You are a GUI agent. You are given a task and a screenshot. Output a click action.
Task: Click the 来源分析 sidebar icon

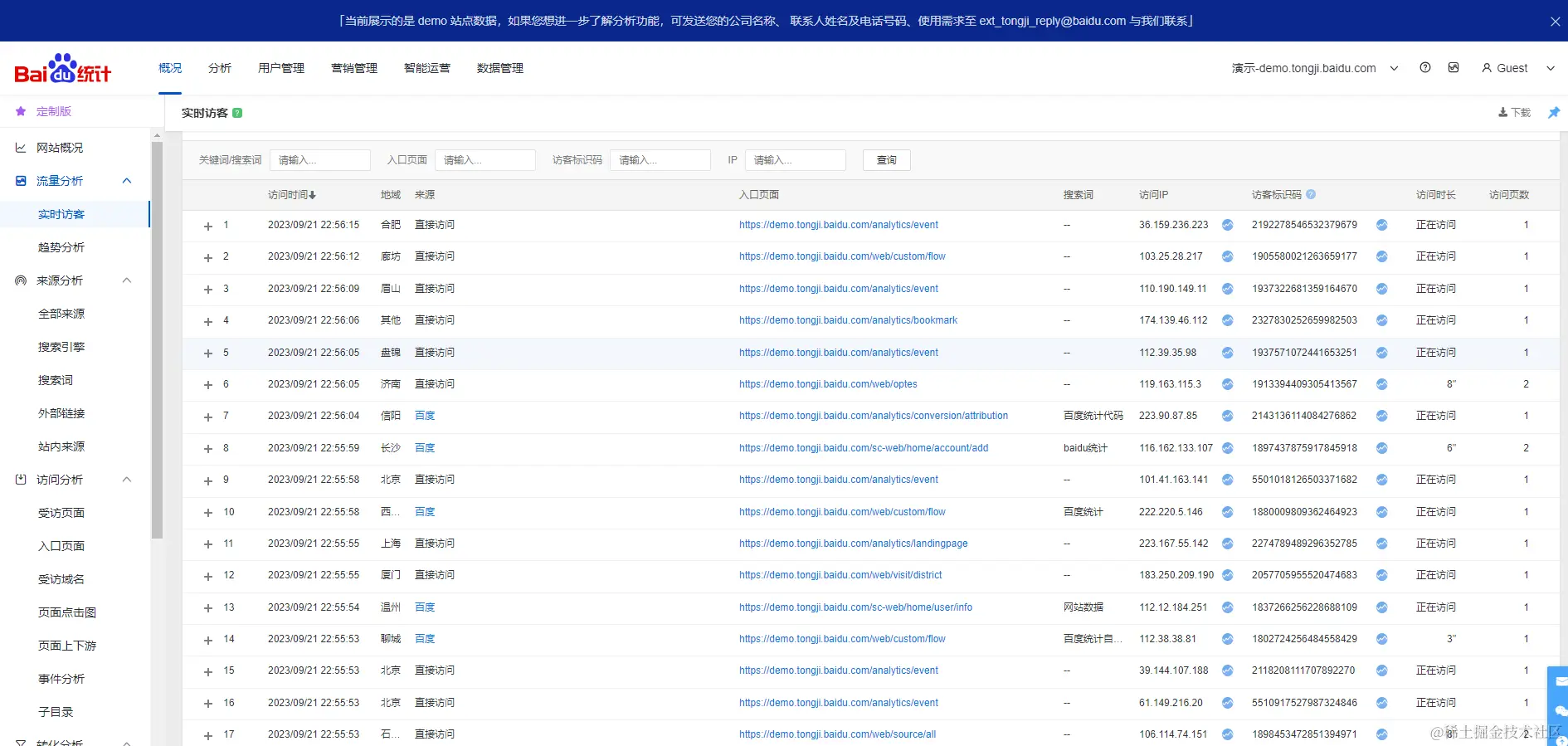[21, 280]
